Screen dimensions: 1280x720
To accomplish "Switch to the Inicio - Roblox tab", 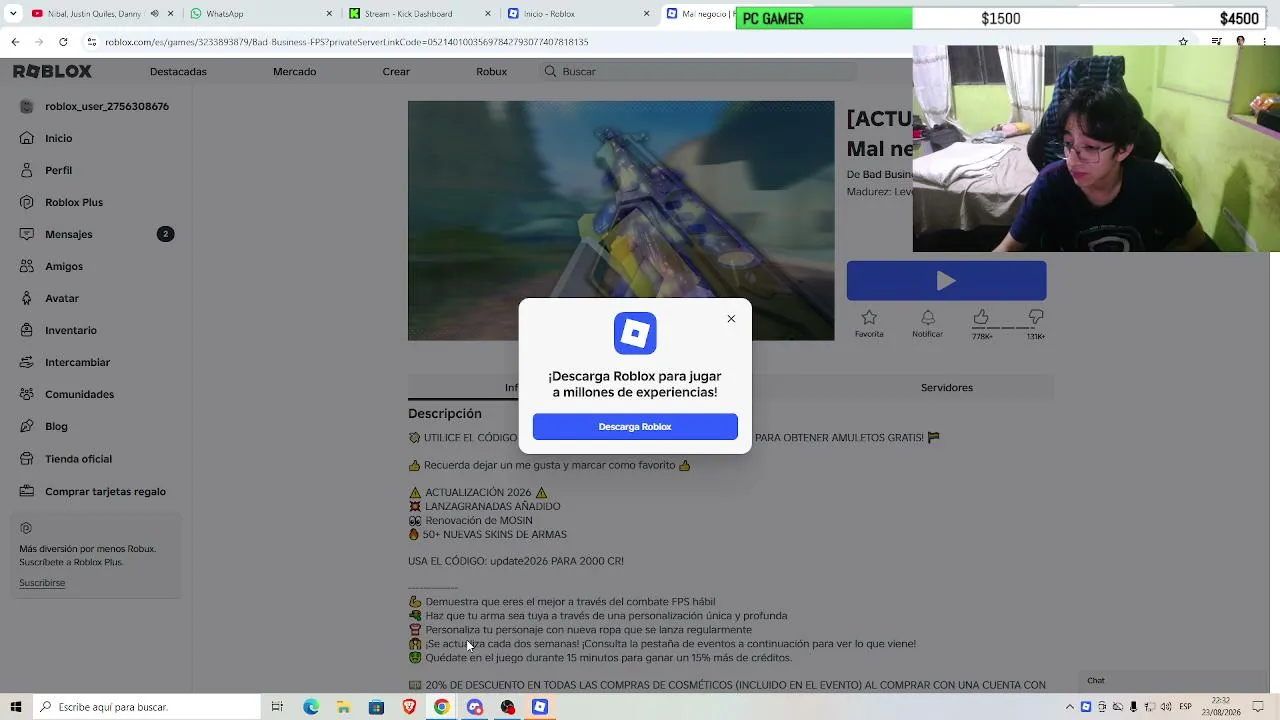I will click(x=579, y=14).
